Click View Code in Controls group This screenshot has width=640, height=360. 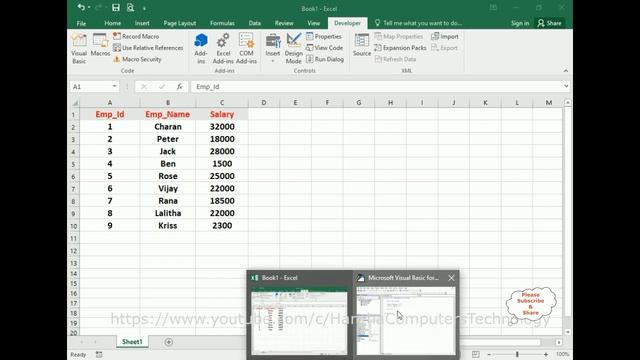pyautogui.click(x=324, y=48)
